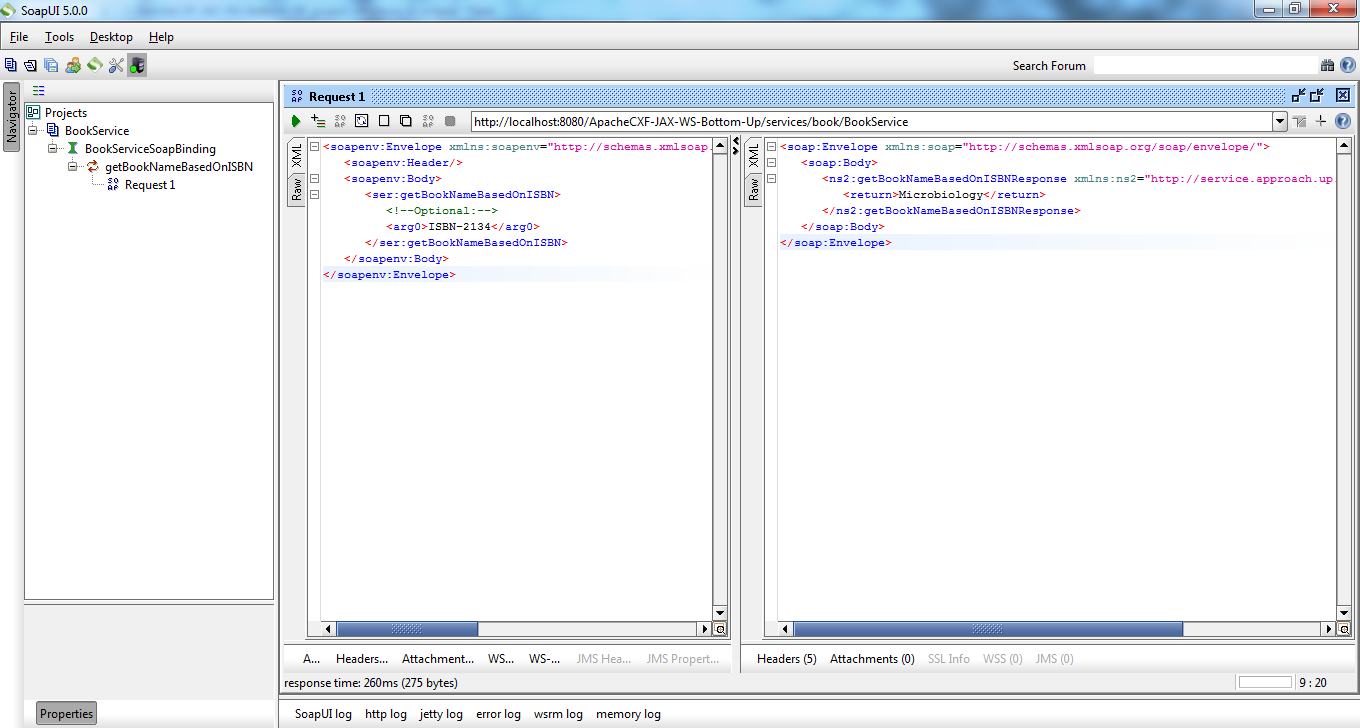Image resolution: width=1360 pixels, height=728 pixels.
Task: Click the second SOAP icon beside stop button
Action: [428, 121]
